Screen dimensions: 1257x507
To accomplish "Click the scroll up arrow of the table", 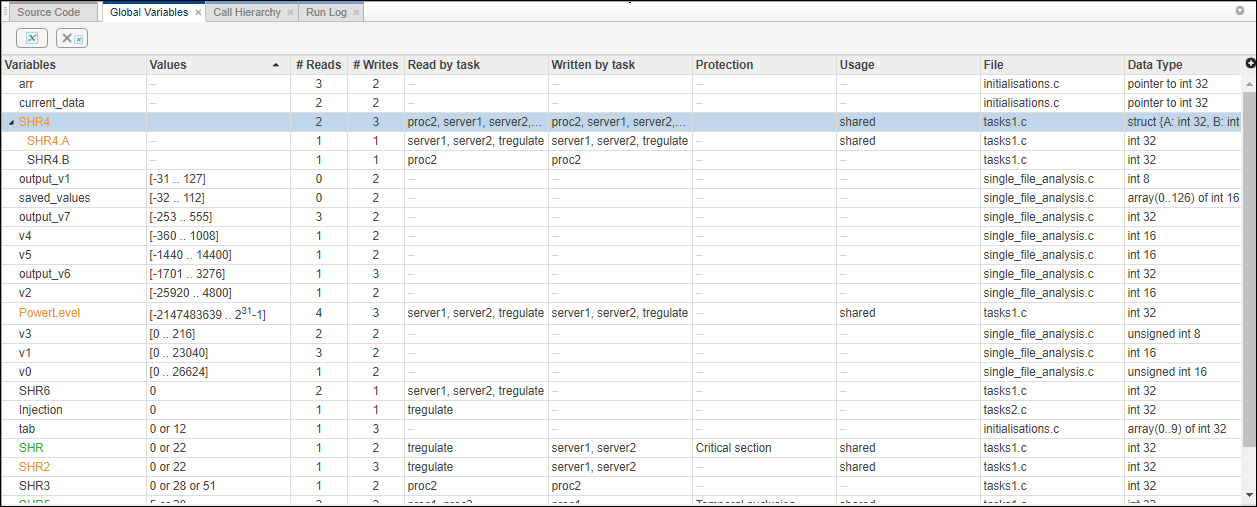I will point(1249,82).
